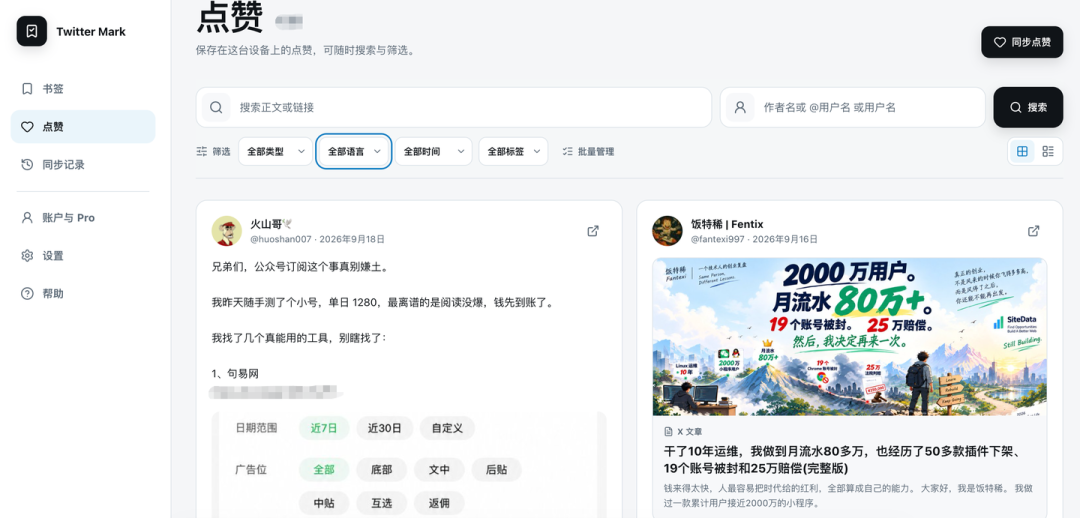1080x518 pixels.
Task: Click the 2000万用户 article cover image
Action: [x=849, y=337]
